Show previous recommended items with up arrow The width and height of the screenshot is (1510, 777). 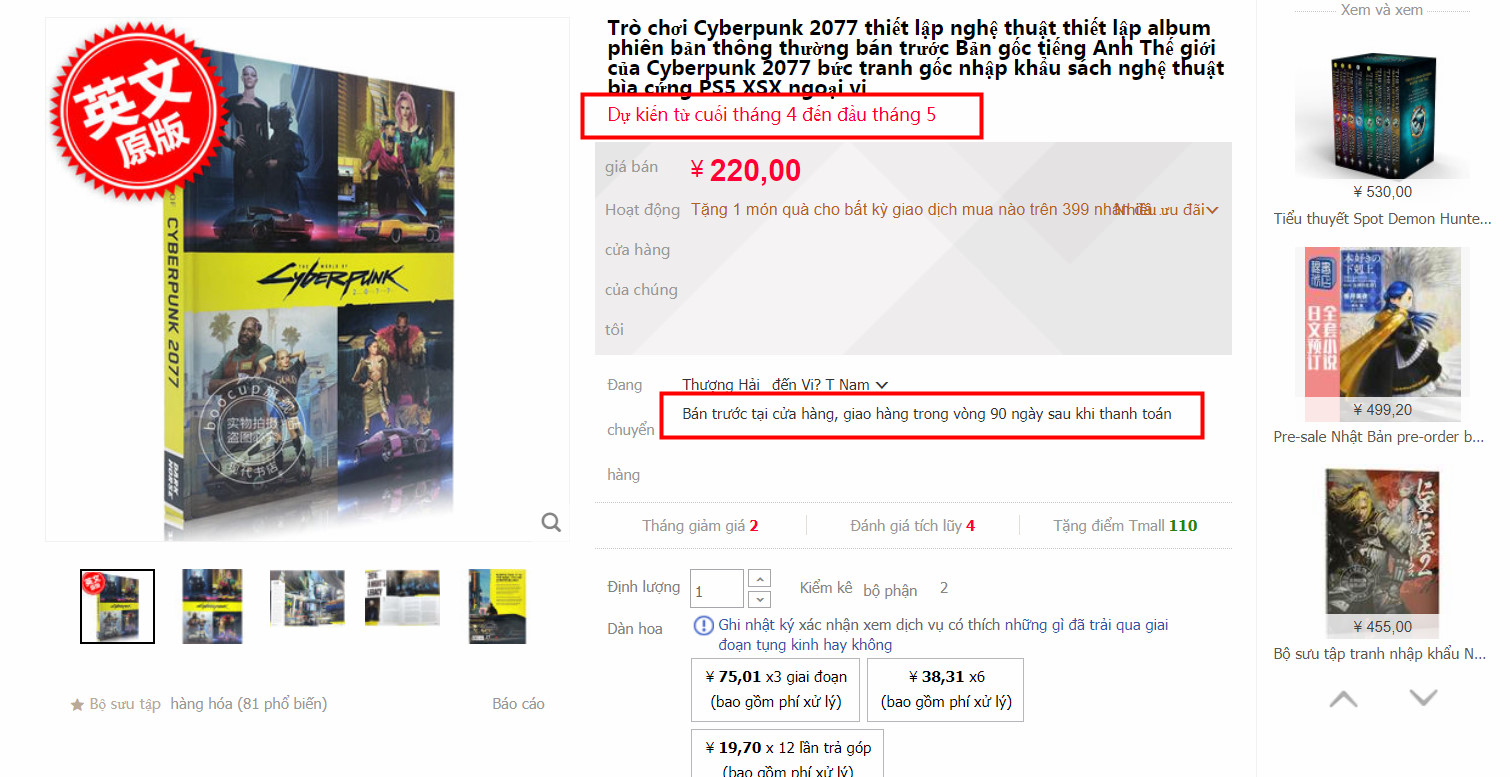pyautogui.click(x=1343, y=698)
